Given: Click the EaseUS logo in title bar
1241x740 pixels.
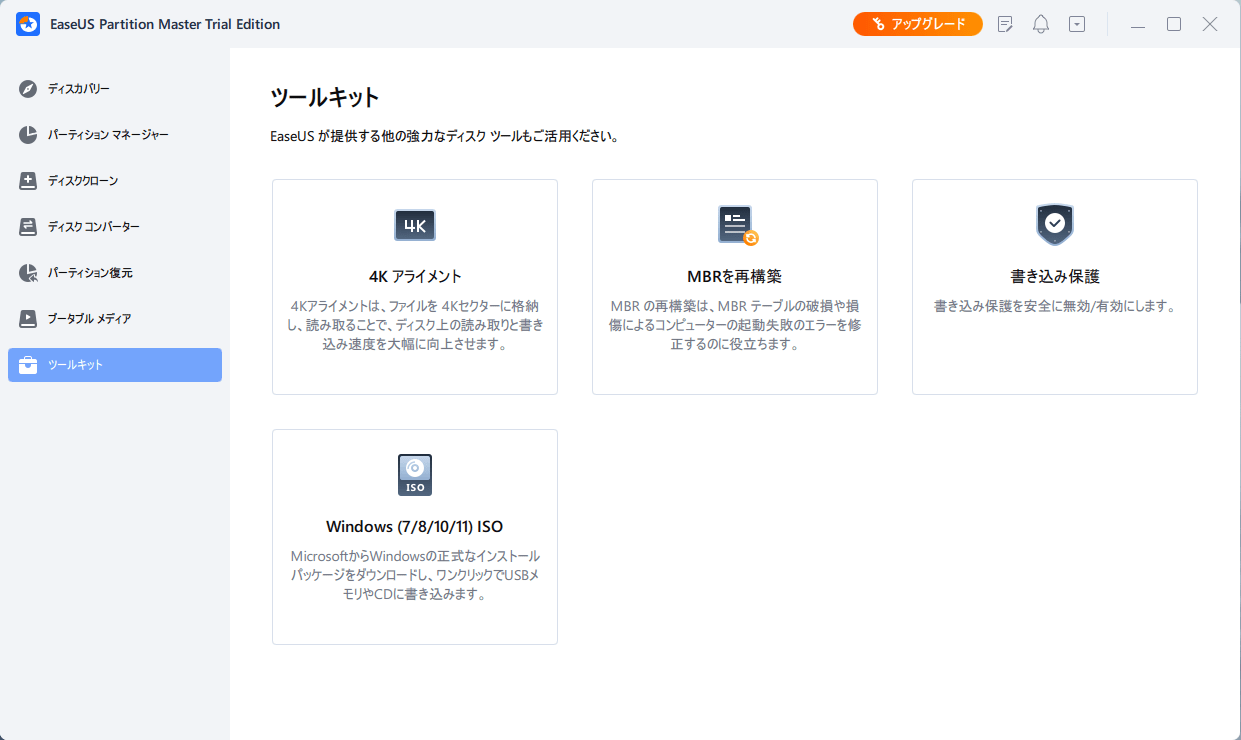Looking at the screenshot, I should coord(27,23).
